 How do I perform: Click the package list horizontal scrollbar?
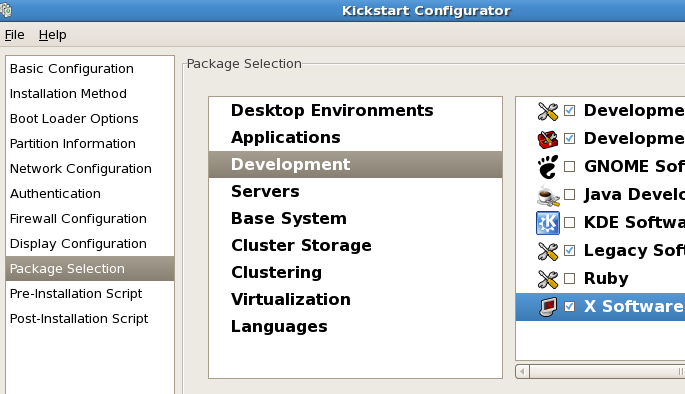click(x=607, y=372)
